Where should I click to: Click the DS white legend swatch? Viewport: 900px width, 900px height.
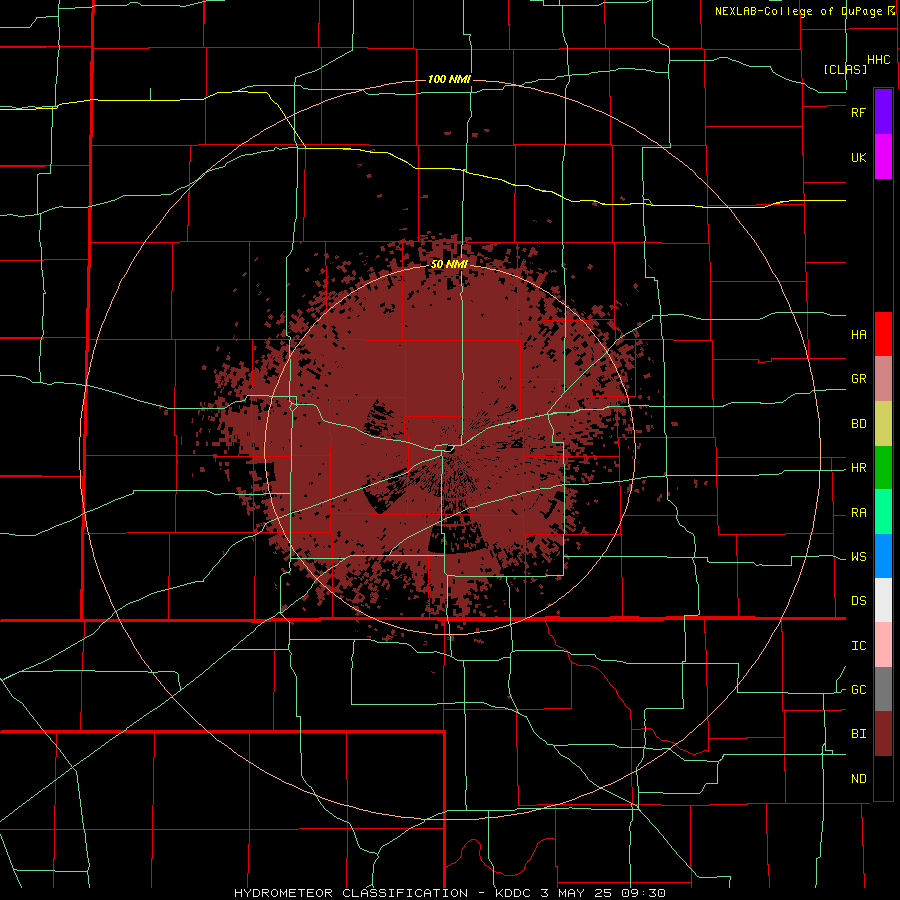tap(883, 600)
